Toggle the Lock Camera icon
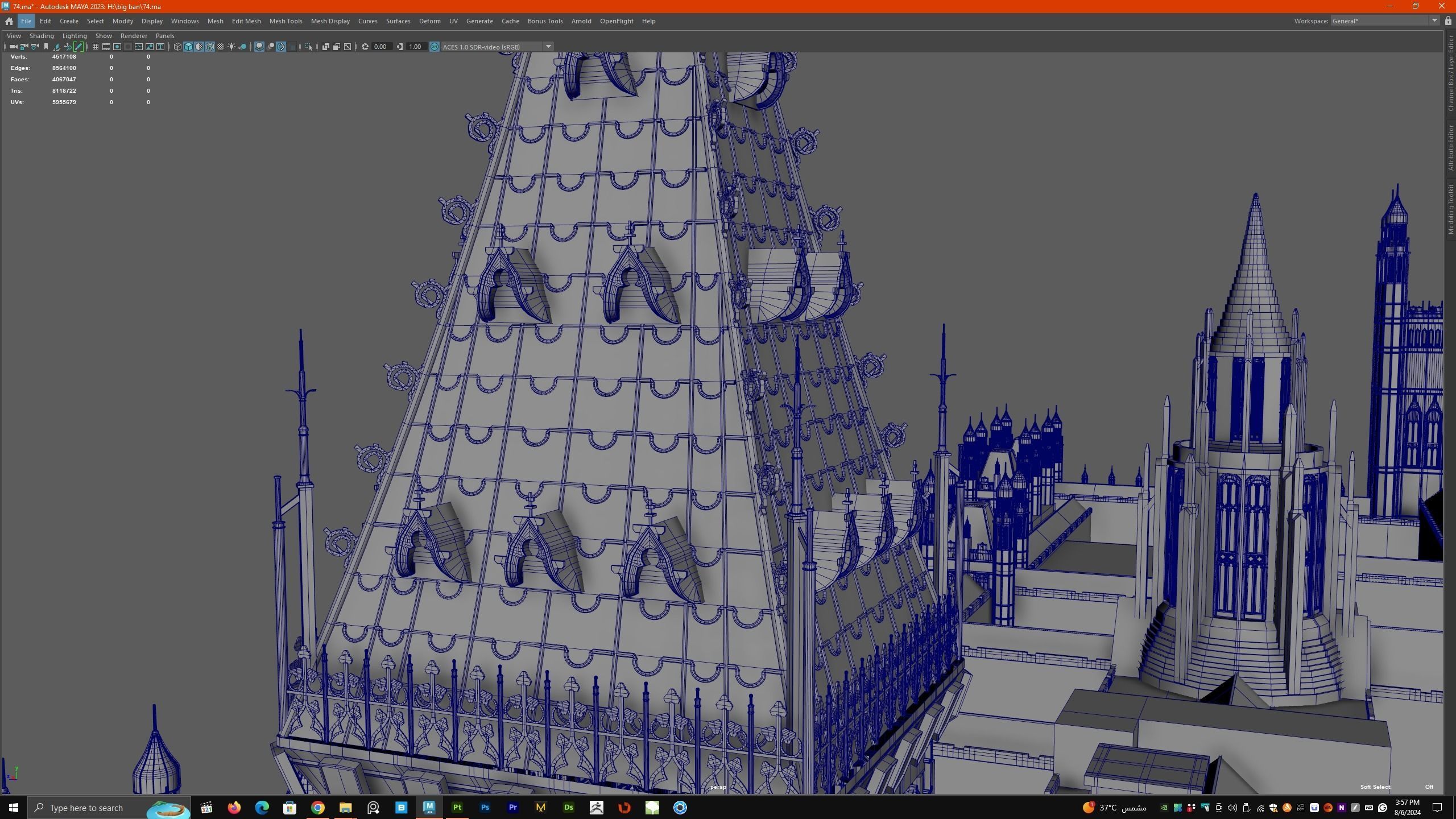Screen dimensions: 1456x819 pos(24,47)
